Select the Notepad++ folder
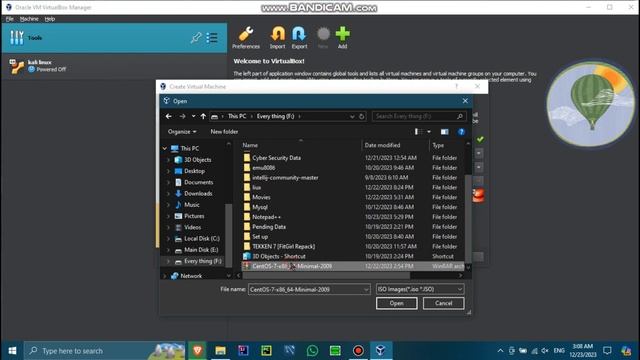This screenshot has height=360, width=640. [266, 217]
